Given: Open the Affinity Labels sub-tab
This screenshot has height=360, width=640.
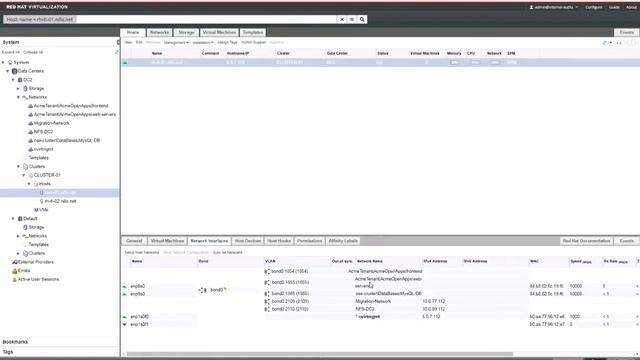Looking at the screenshot, I should (343, 241).
